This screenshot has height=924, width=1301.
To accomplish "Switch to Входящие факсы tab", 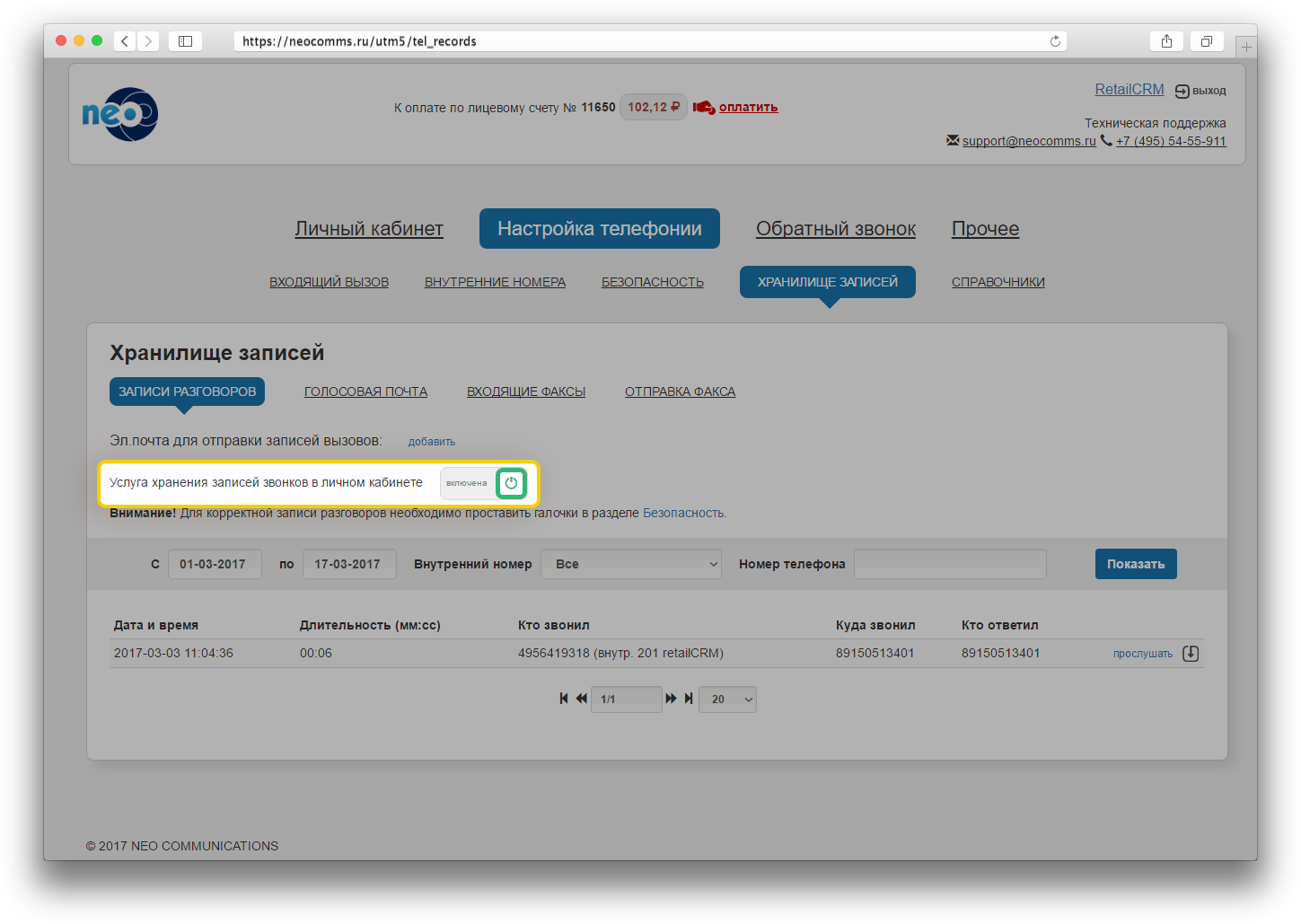I will click(x=526, y=392).
